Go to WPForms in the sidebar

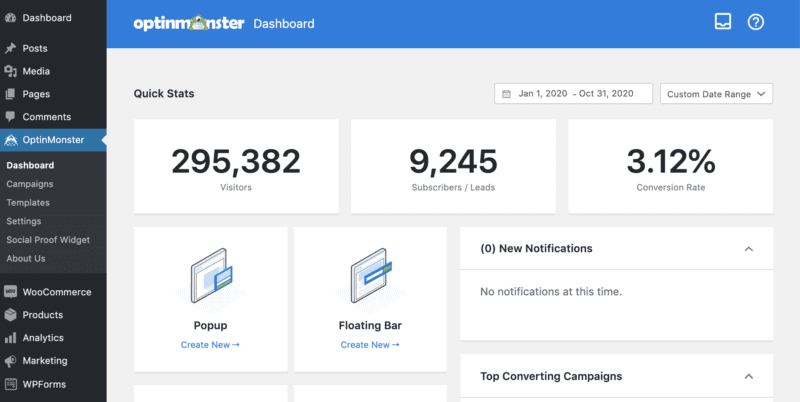[42, 384]
